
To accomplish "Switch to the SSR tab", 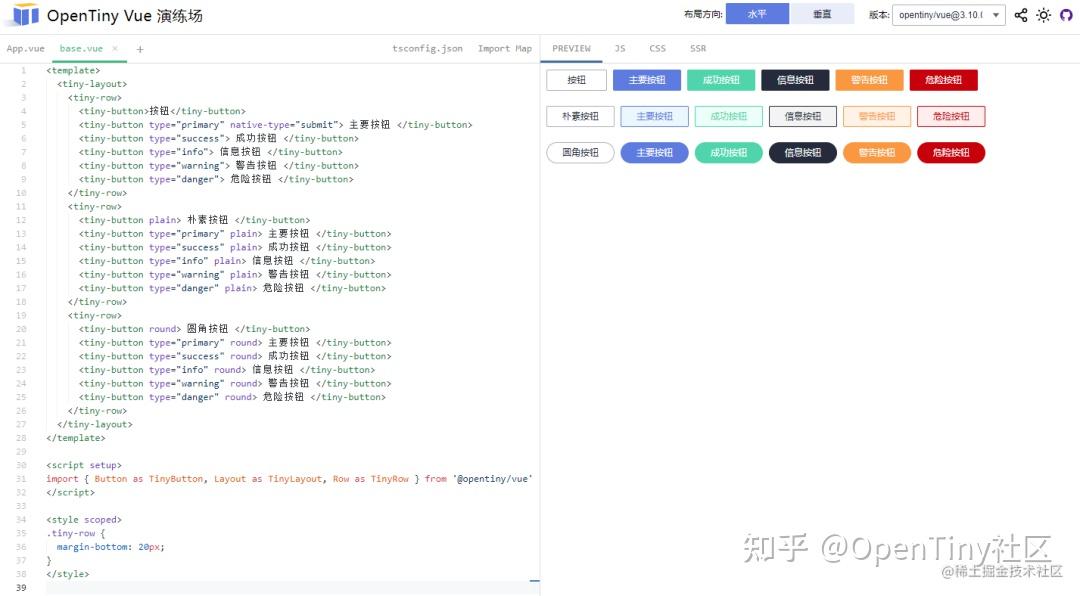I will [x=697, y=48].
